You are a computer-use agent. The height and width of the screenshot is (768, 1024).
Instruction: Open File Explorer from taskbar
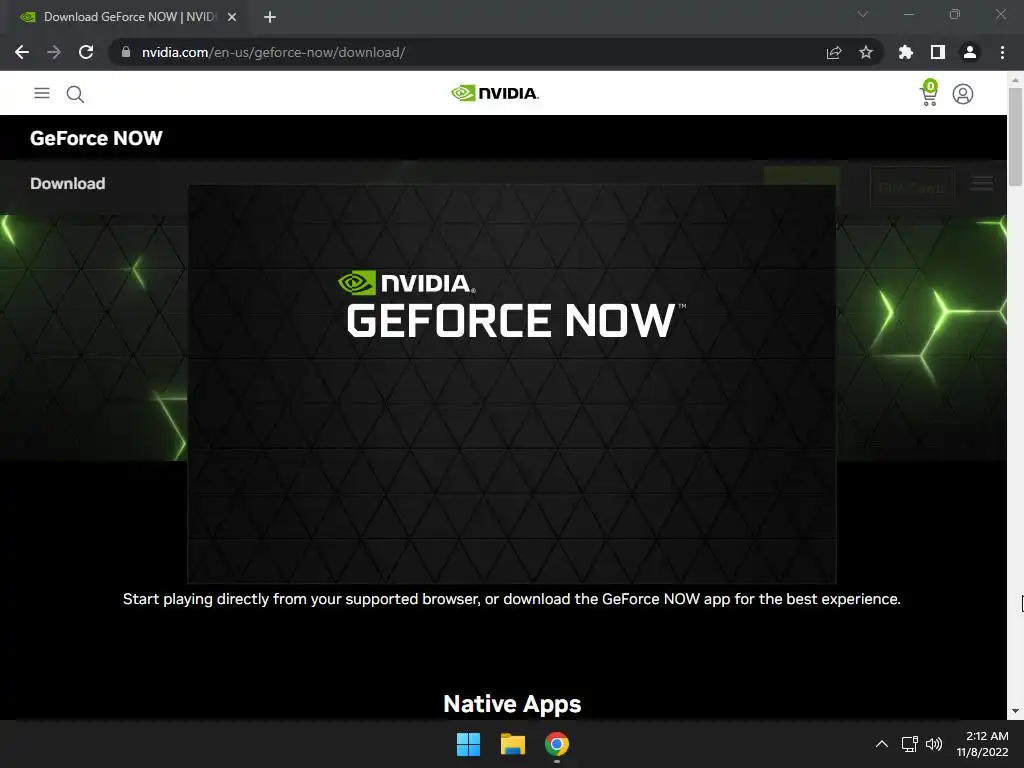[513, 744]
